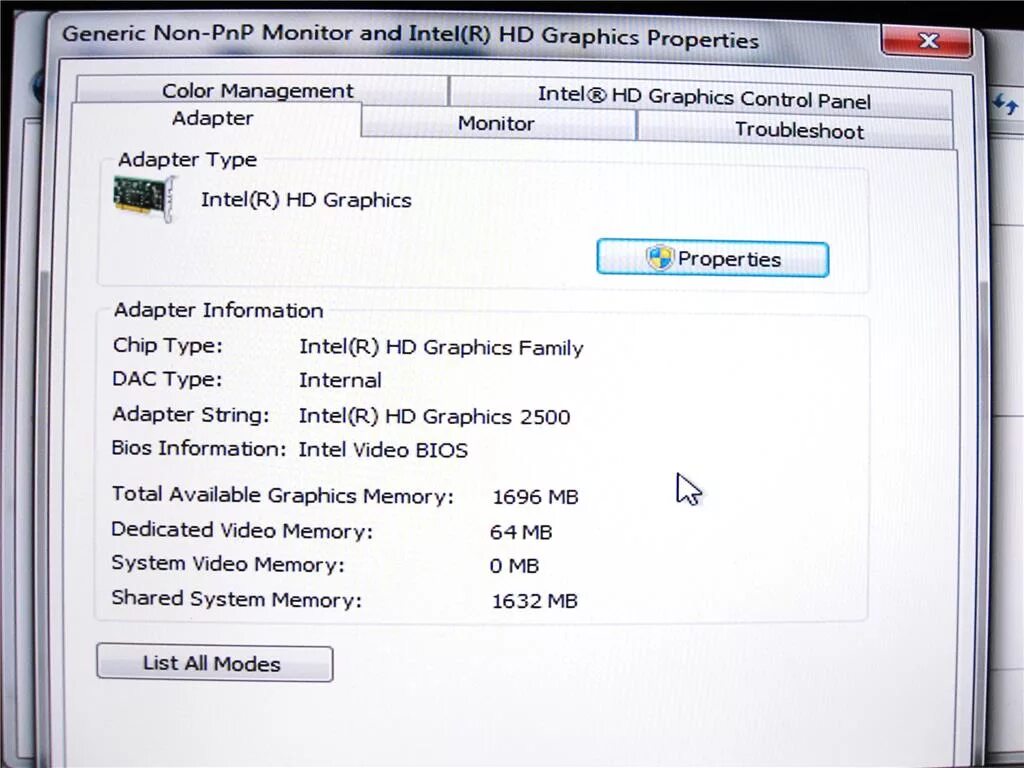The image size is (1024, 768).
Task: Click the Bios Information label
Action: [x=199, y=449]
